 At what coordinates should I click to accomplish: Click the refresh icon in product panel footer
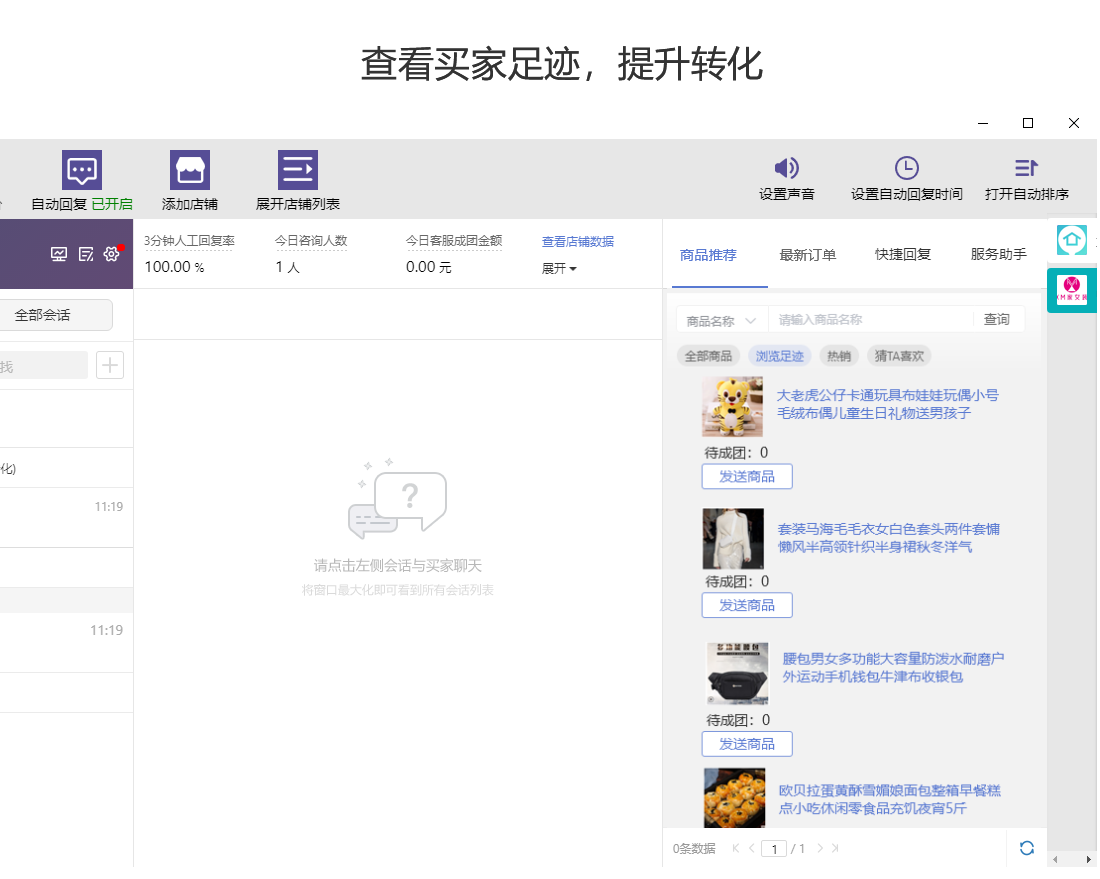pyautogui.click(x=1026, y=848)
